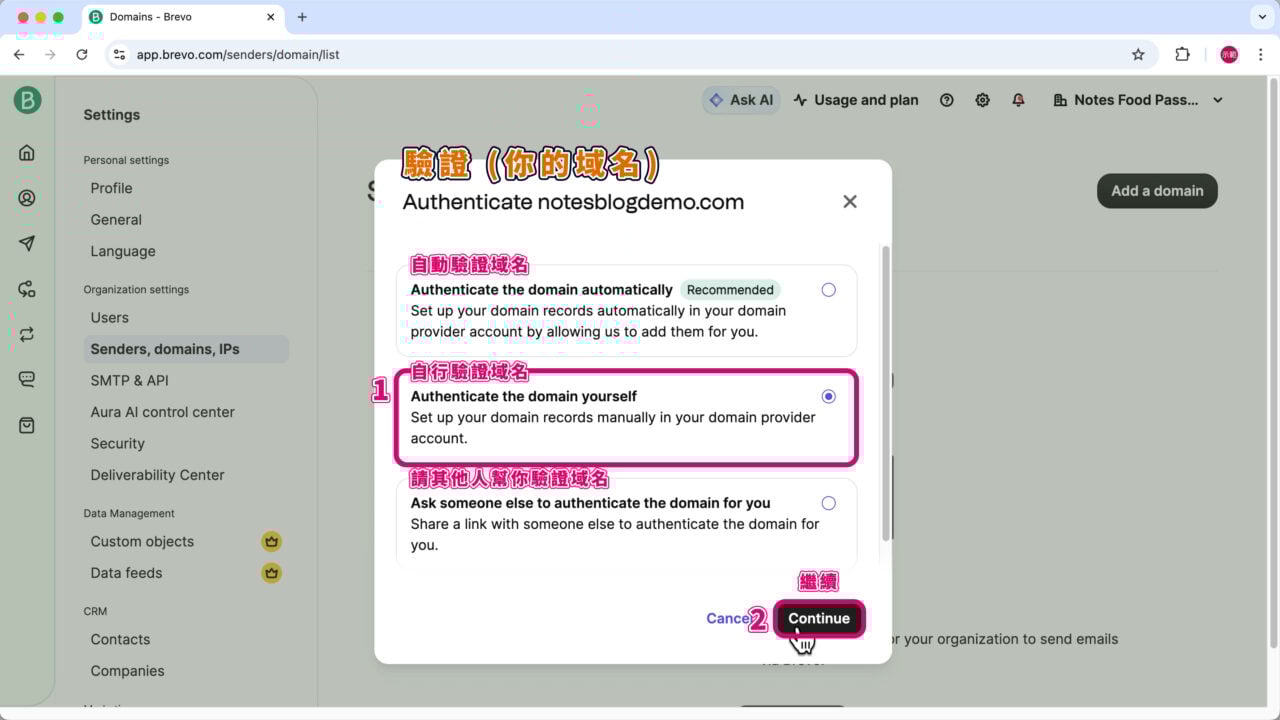Choose Ask someone else to authenticate radio
This screenshot has height=720, width=1280.
click(828, 503)
